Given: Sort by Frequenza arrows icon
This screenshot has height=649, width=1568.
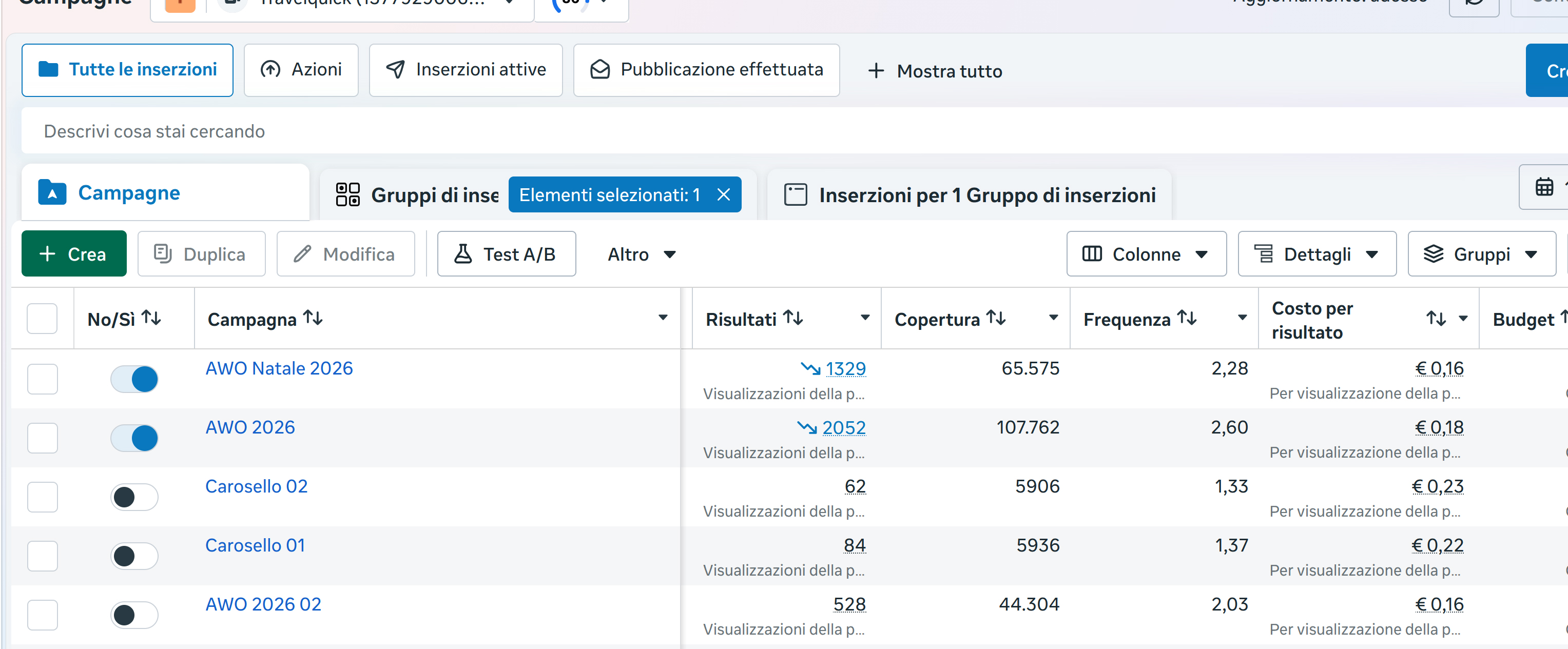Looking at the screenshot, I should point(1187,318).
